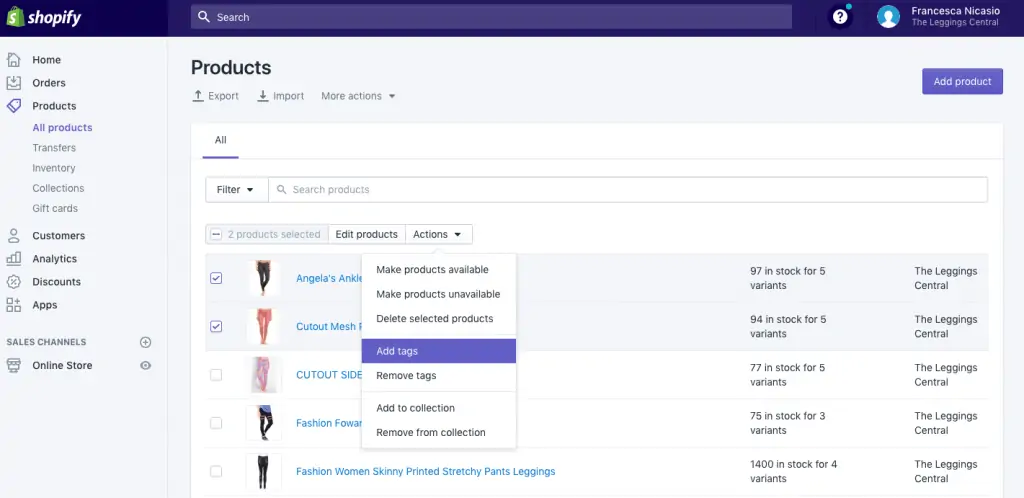The image size is (1024, 498).
Task: Click the Products tag icon
Action: 14,106
